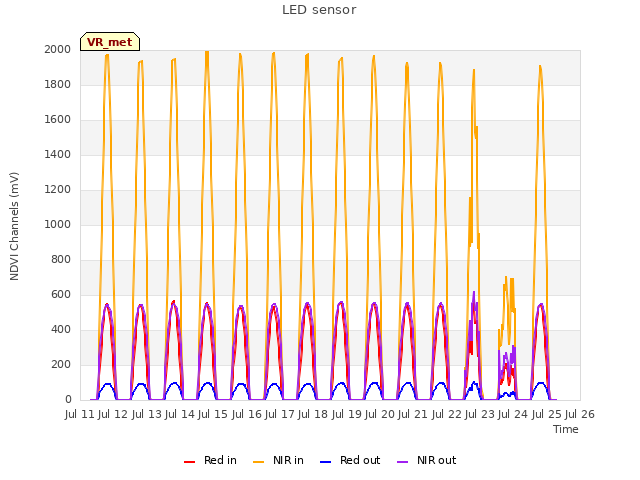This screenshot has width=640, height=480.
Task: Click the Jul 14 x-axis label
Action: pyautogui.click(x=180, y=414)
